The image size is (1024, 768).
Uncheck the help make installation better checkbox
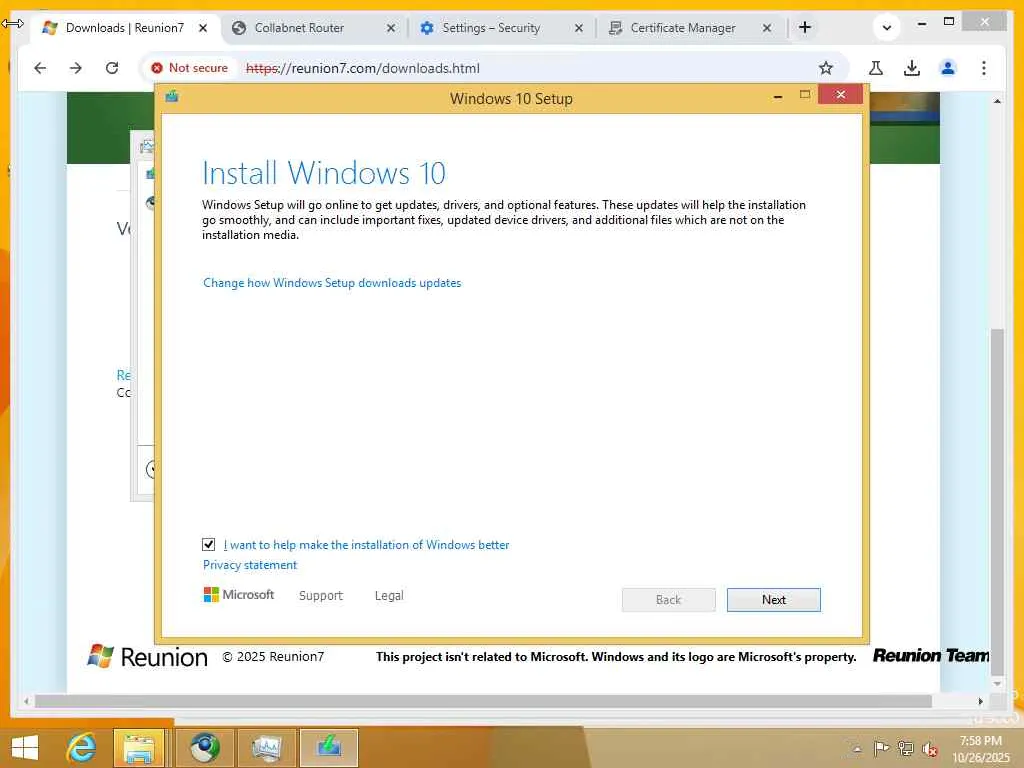[x=208, y=544]
